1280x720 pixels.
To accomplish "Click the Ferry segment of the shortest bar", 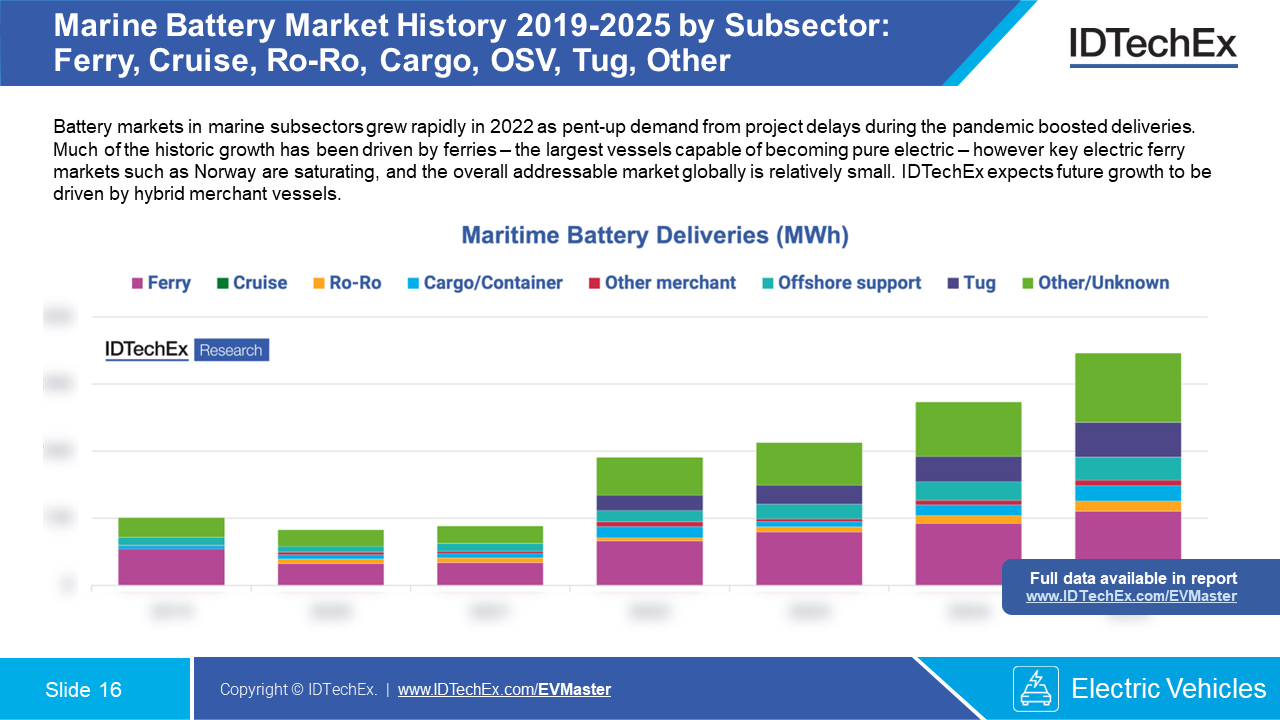I will point(331,574).
